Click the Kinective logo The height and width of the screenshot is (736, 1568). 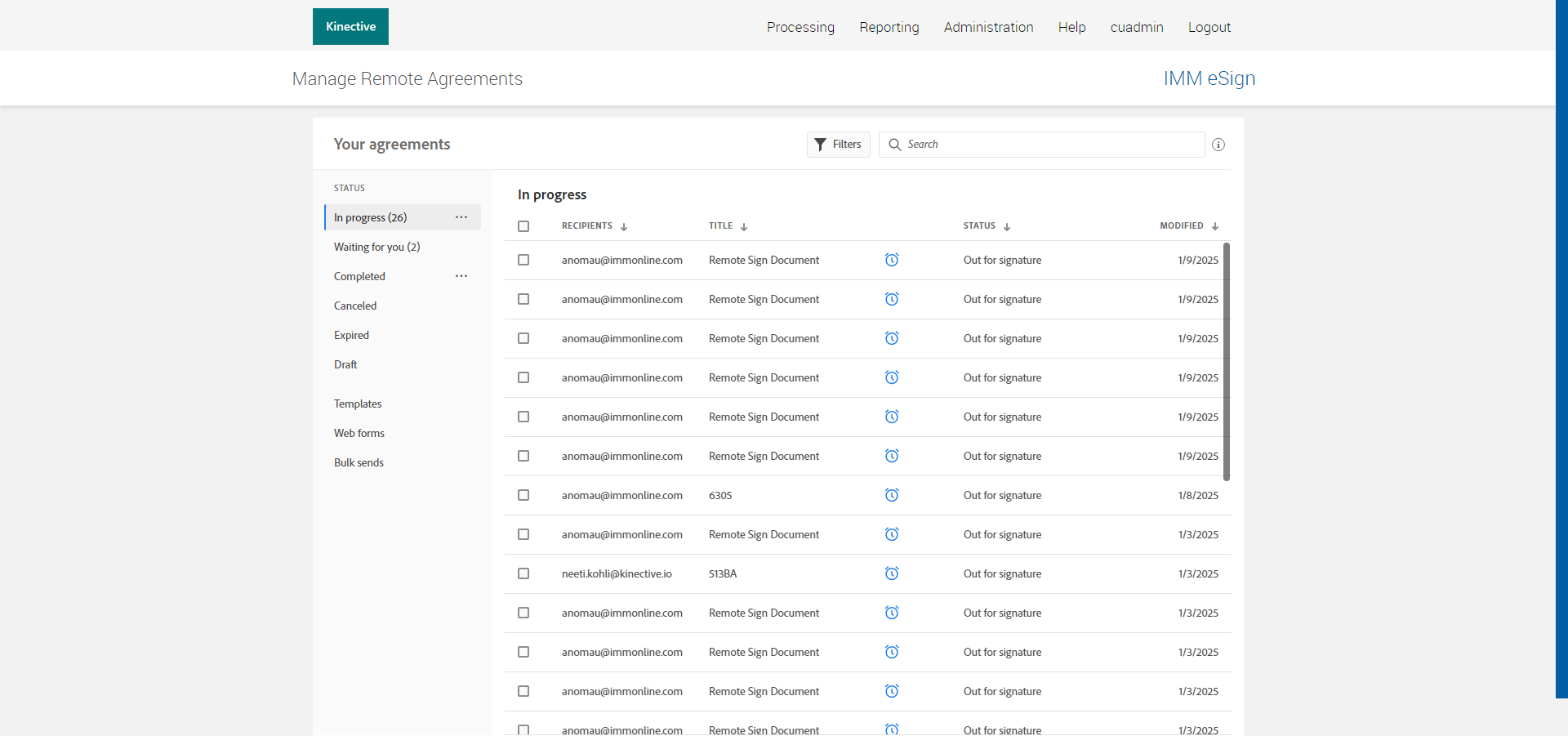[x=350, y=27]
